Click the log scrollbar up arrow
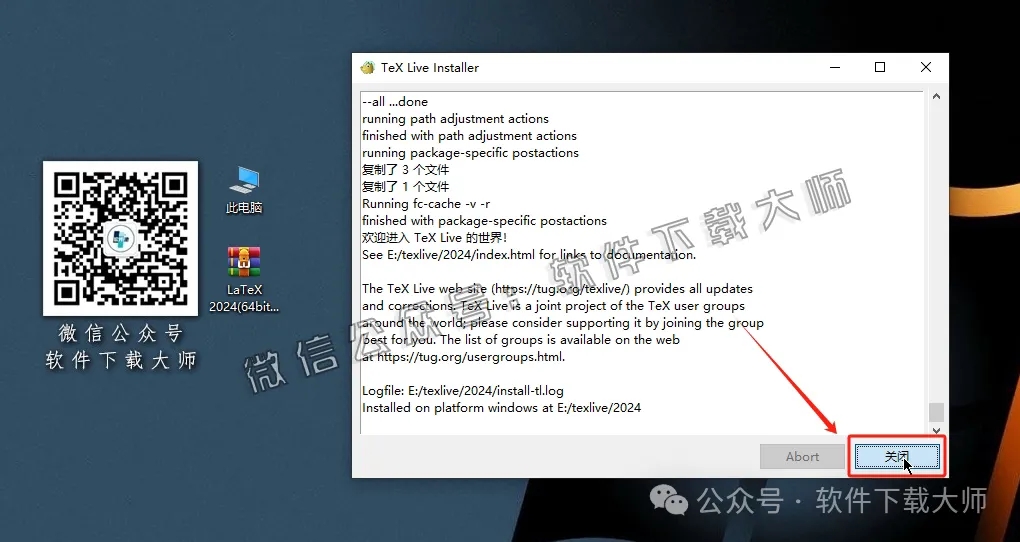 coord(936,96)
